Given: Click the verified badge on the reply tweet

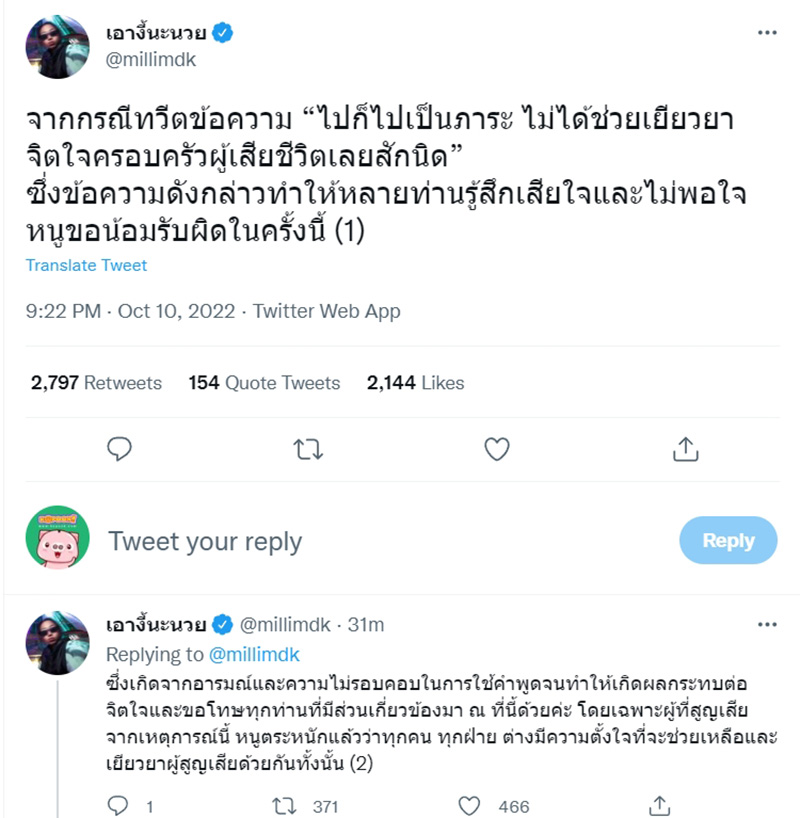Looking at the screenshot, I should click(x=221, y=622).
